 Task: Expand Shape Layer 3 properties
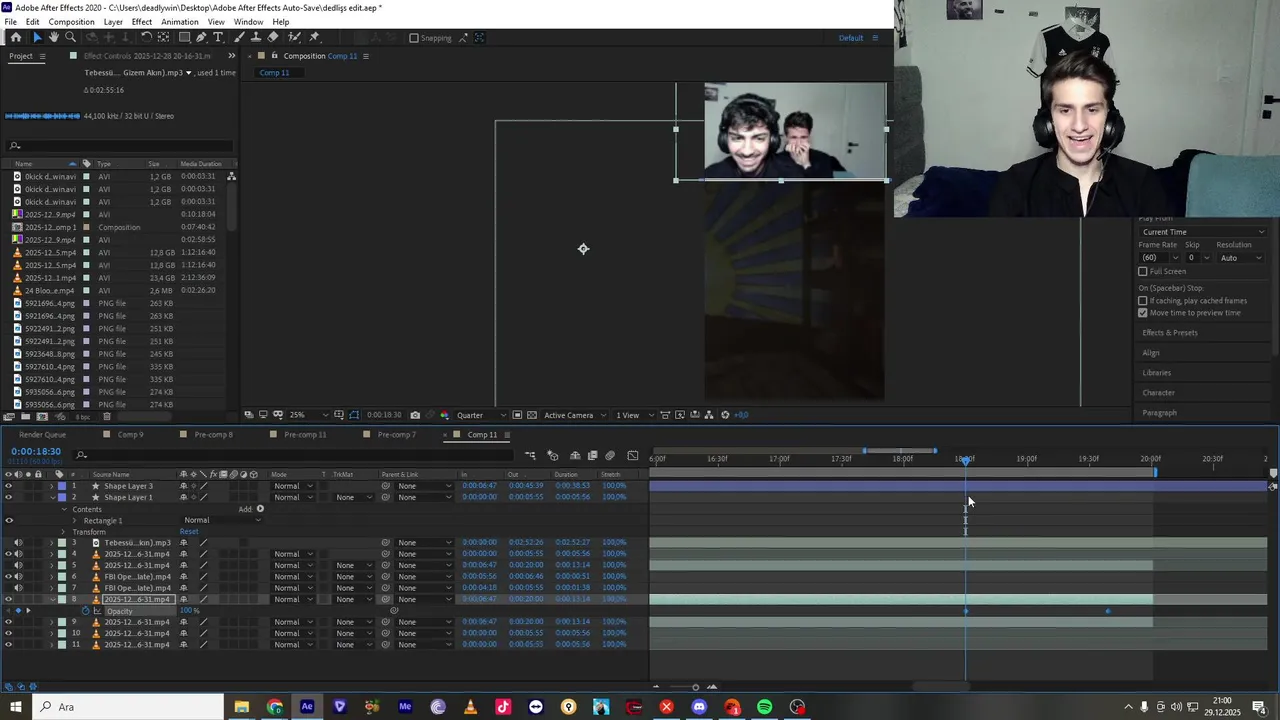(x=52, y=486)
